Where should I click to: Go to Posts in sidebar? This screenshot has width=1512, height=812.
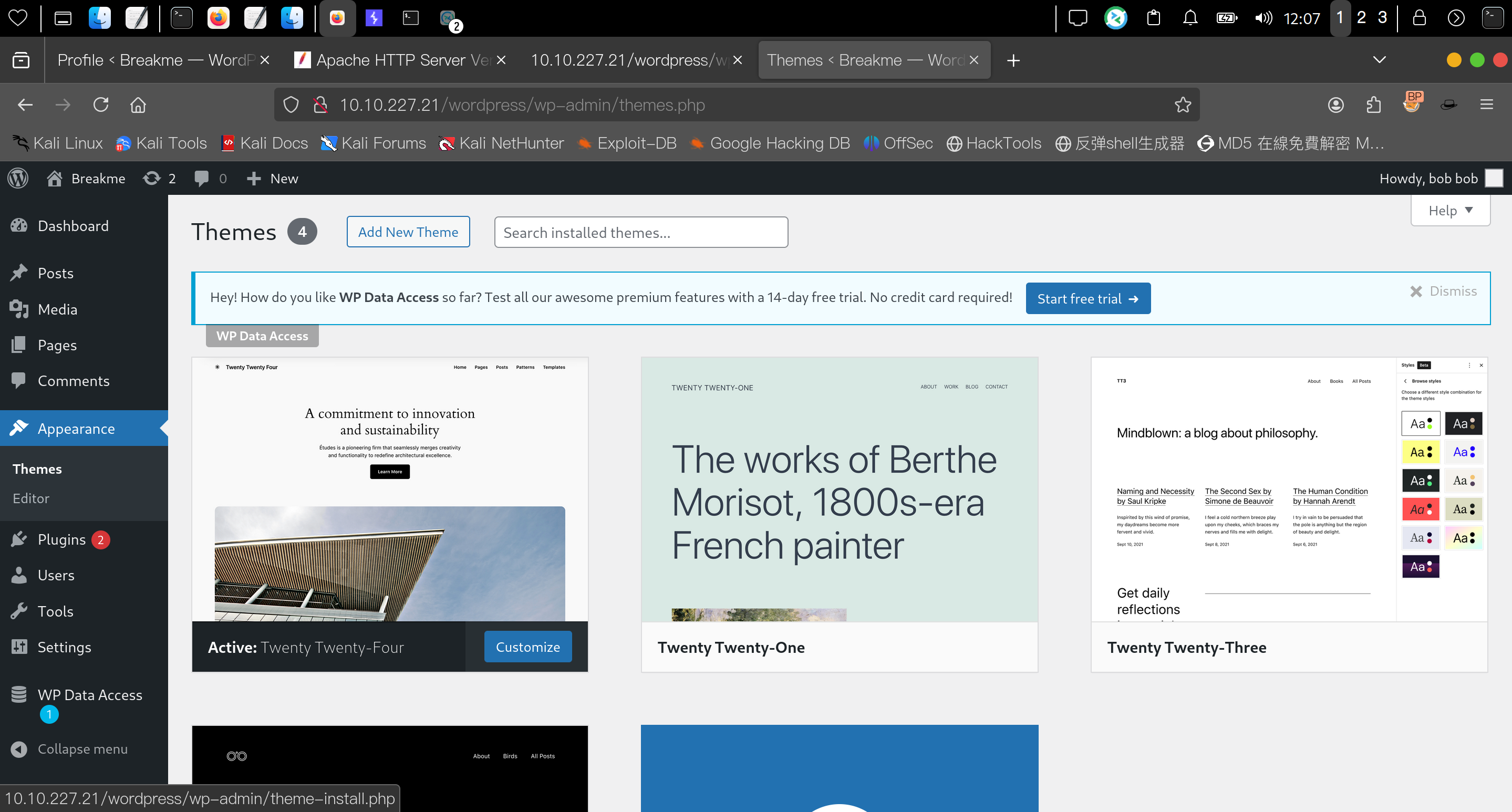(x=55, y=274)
